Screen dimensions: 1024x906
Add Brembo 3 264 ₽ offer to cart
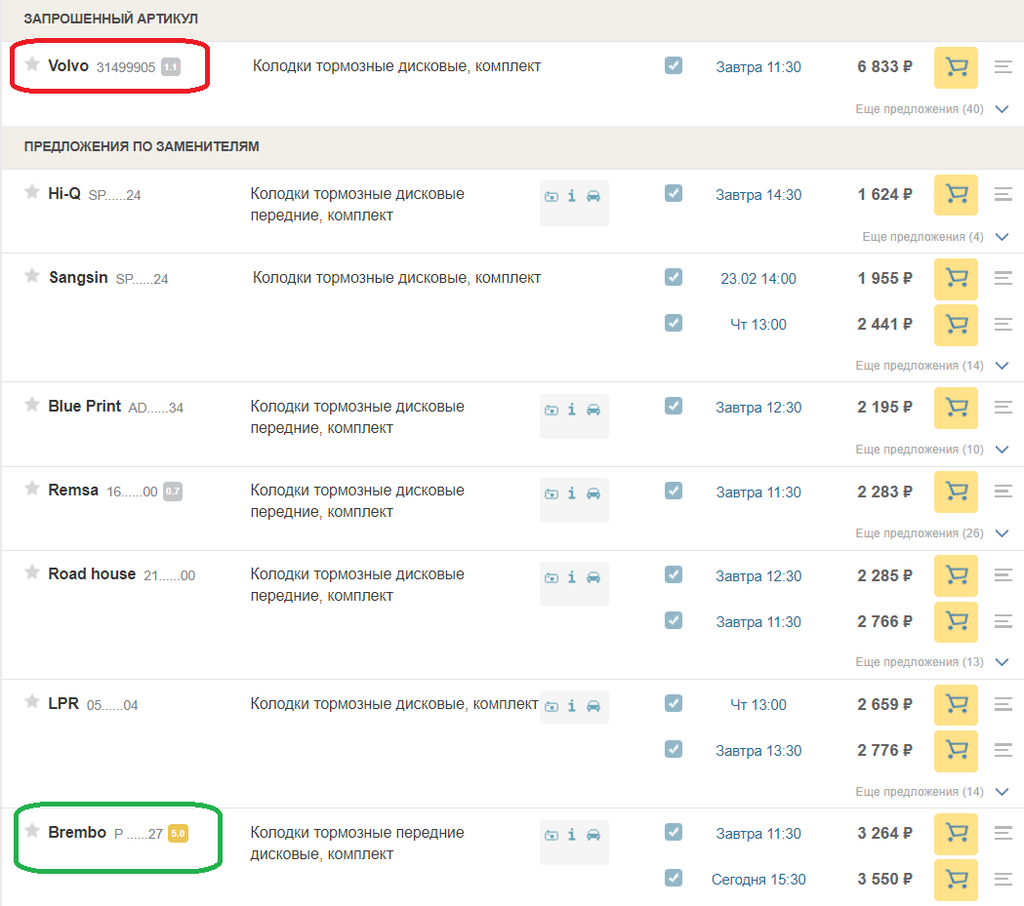955,833
